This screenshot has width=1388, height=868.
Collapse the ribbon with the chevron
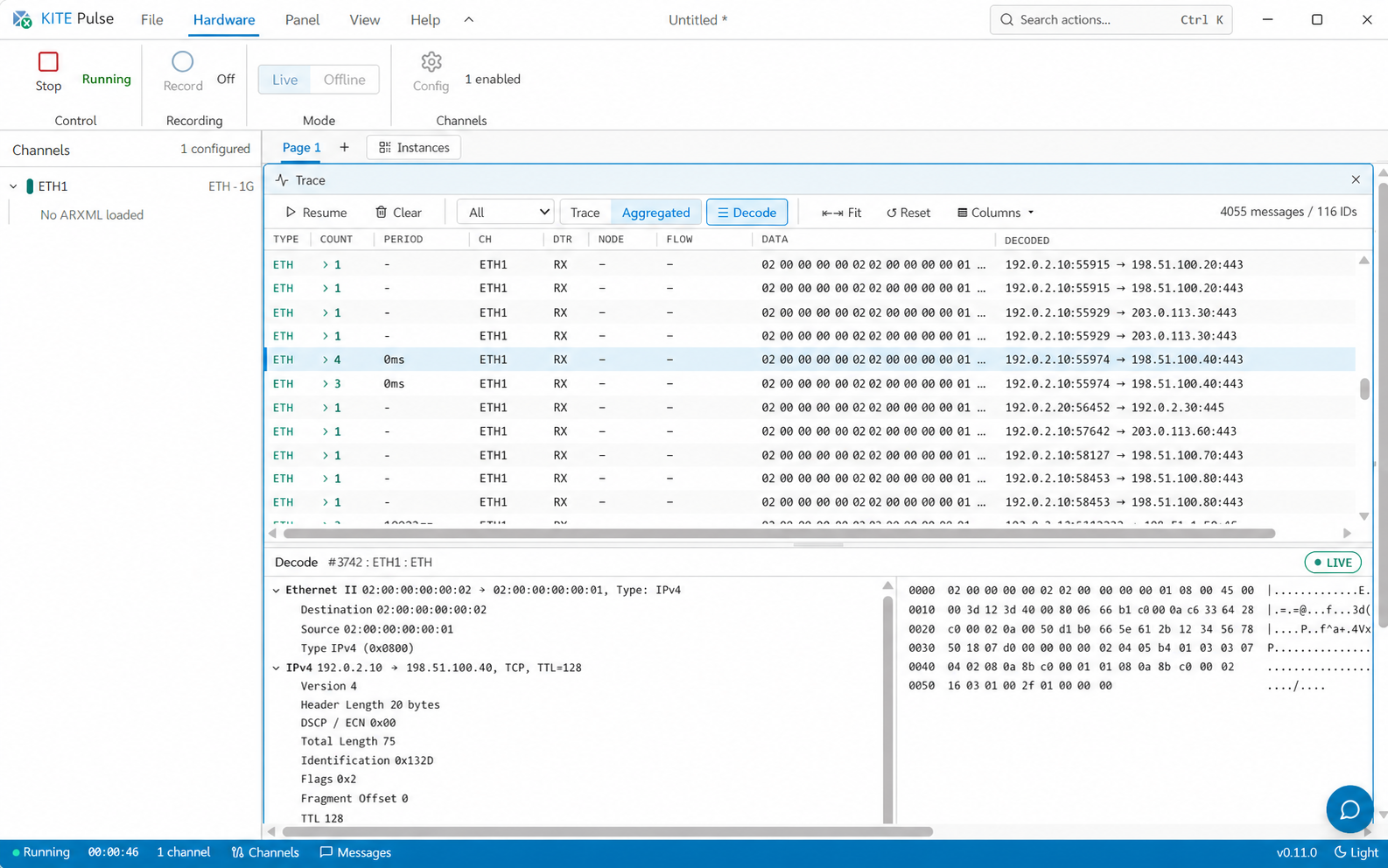click(x=468, y=19)
